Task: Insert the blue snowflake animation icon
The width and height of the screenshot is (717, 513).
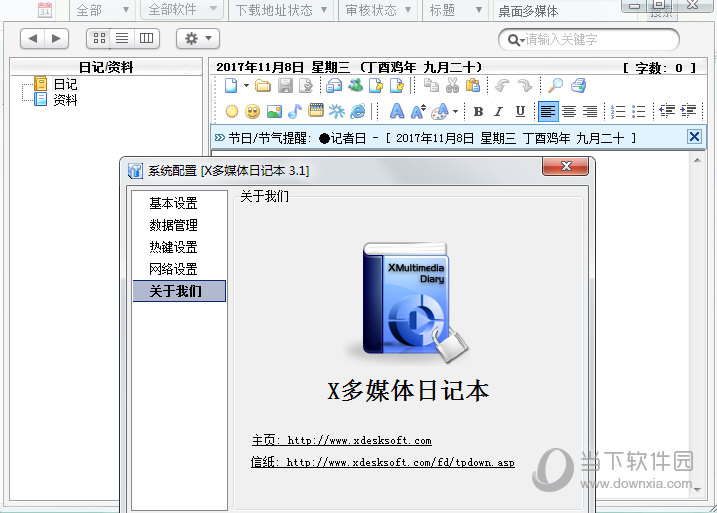Action: tap(337, 111)
